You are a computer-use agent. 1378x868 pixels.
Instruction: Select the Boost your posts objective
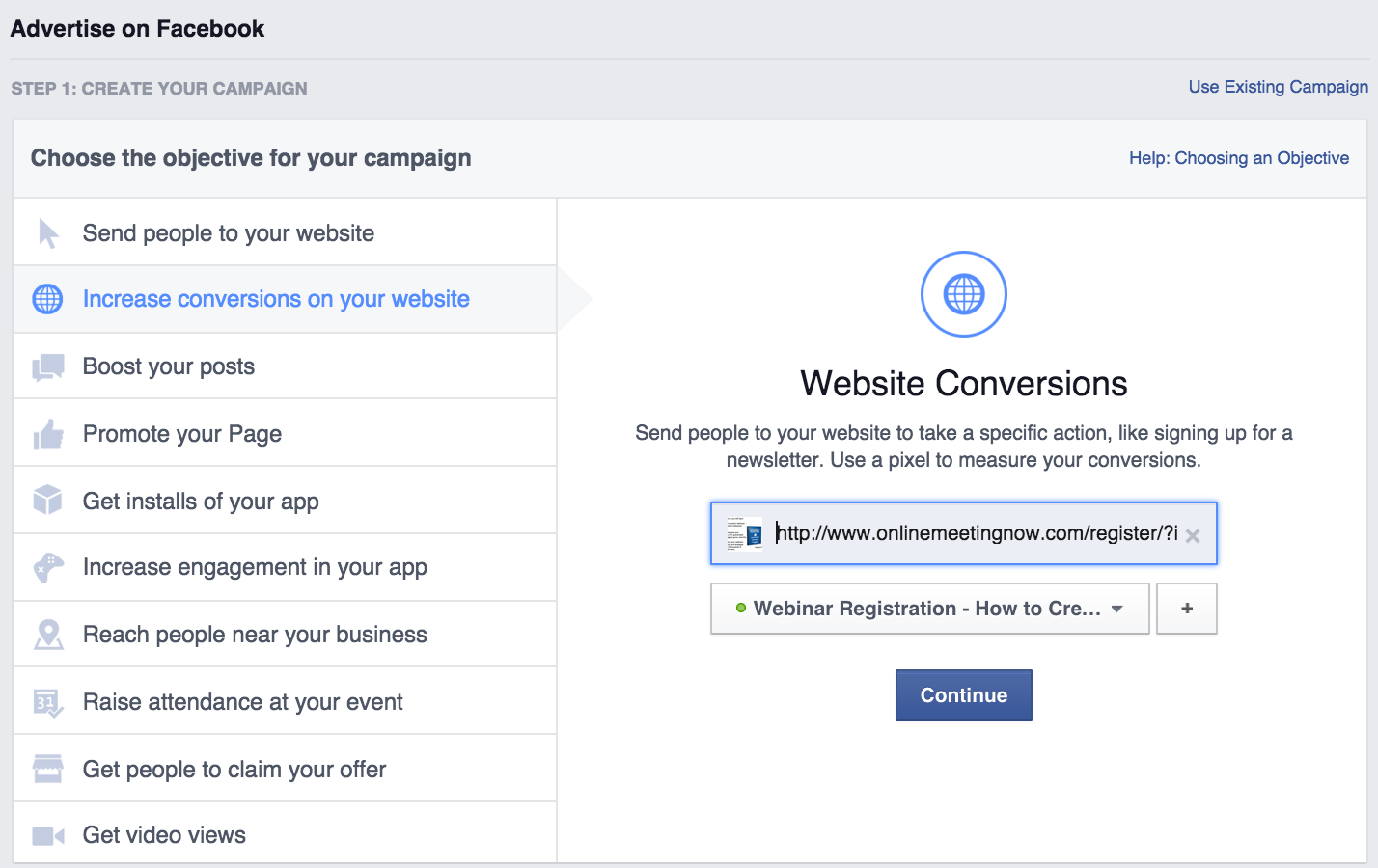[x=169, y=366]
